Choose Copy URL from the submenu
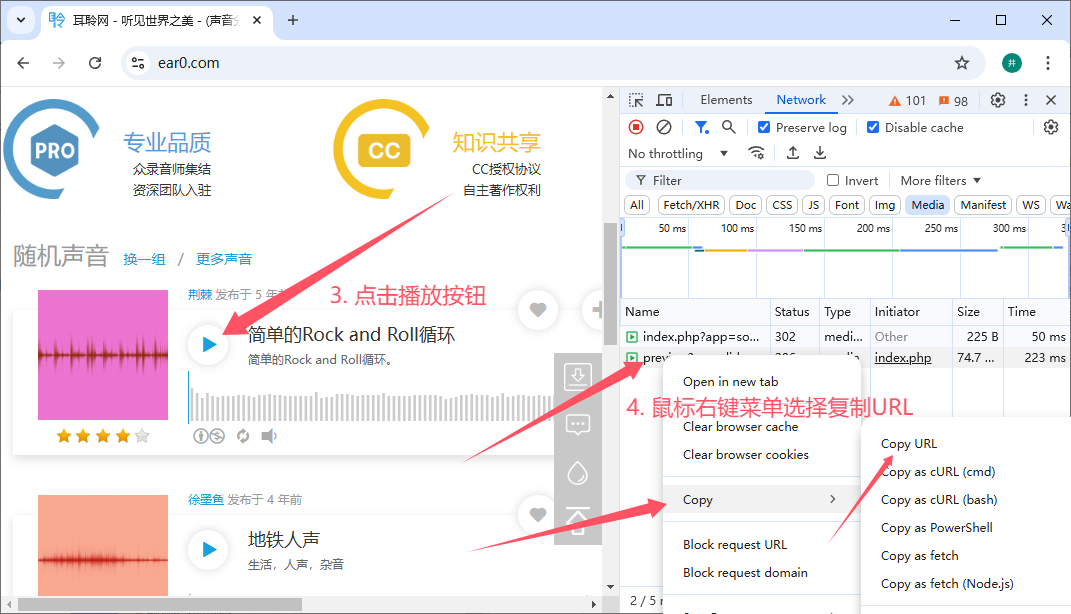The height and width of the screenshot is (614, 1071). tap(908, 443)
